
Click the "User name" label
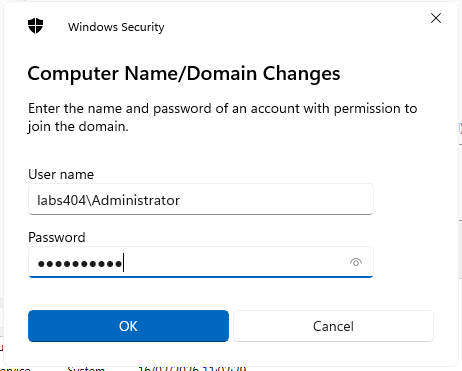[x=61, y=174]
